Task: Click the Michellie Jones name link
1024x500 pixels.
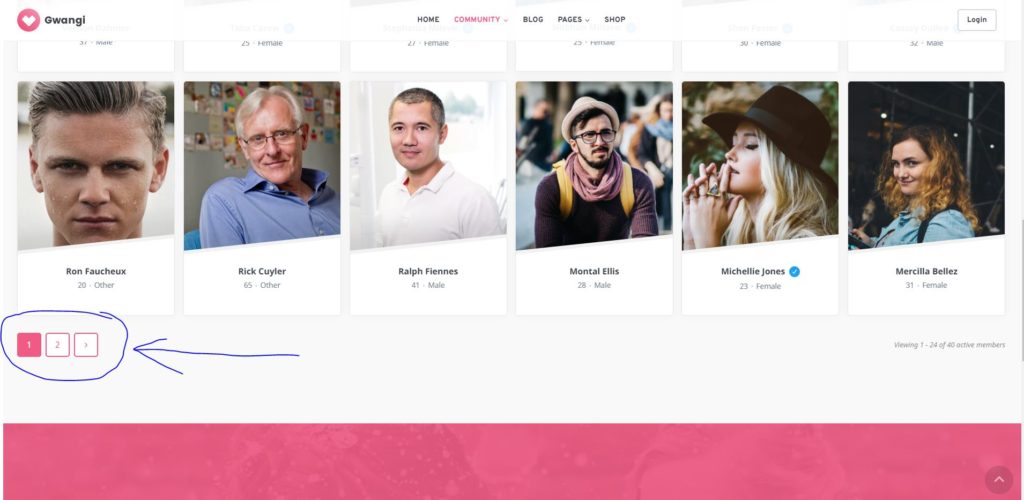Action: pyautogui.click(x=753, y=271)
